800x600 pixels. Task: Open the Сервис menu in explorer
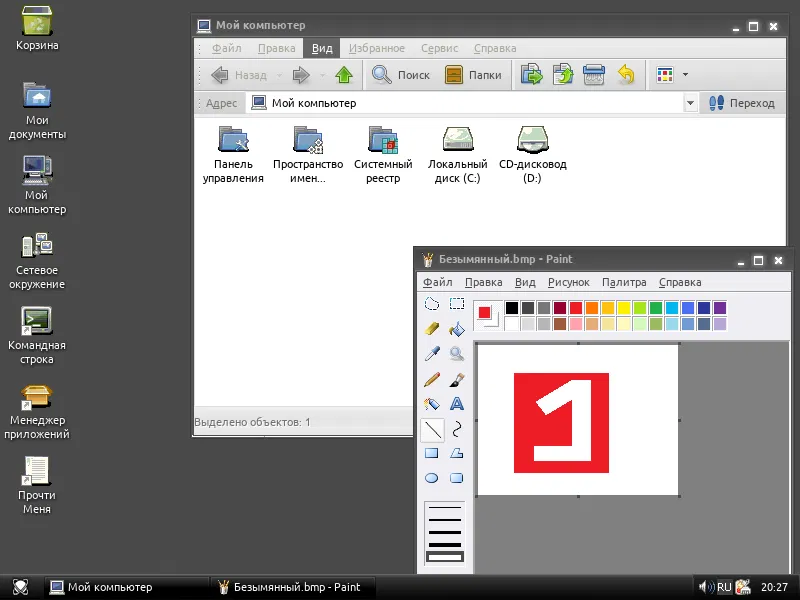[x=439, y=48]
